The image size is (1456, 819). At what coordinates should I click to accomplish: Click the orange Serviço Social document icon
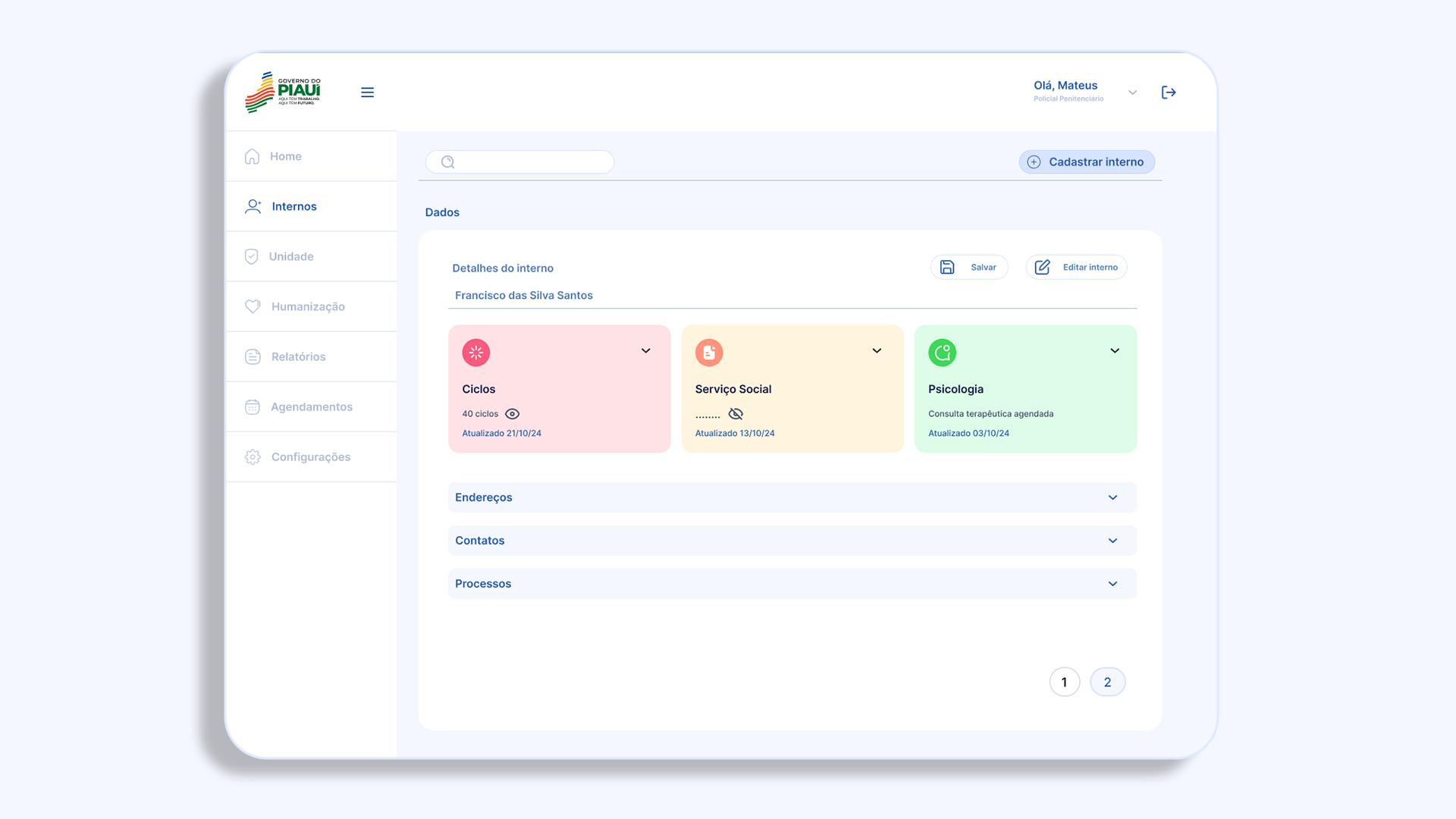point(709,353)
